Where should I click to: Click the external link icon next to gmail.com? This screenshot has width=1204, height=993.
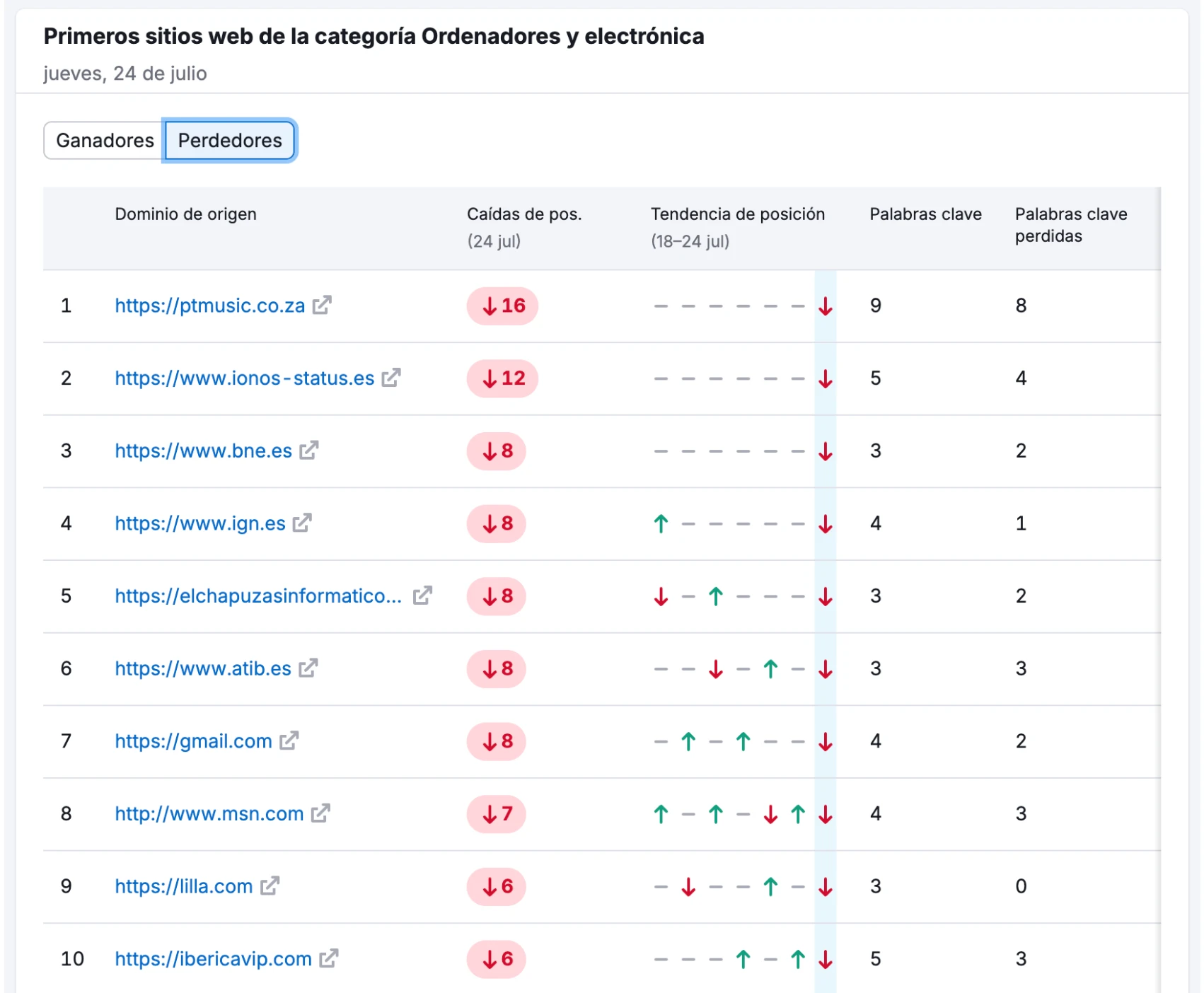pos(289,741)
